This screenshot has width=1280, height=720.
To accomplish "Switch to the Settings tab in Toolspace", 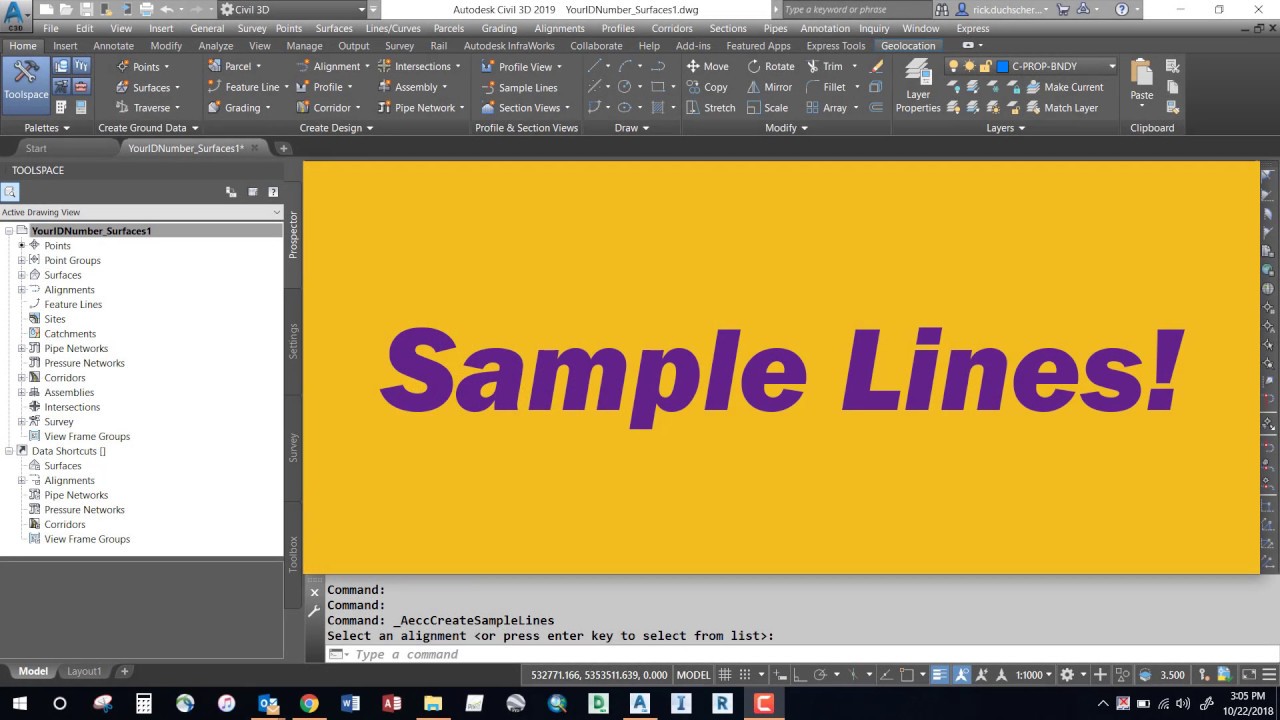I will [293, 341].
